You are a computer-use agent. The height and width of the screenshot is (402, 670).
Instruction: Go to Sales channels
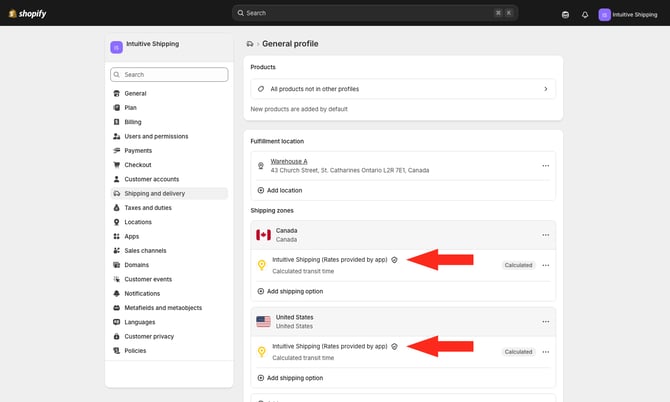pos(145,251)
